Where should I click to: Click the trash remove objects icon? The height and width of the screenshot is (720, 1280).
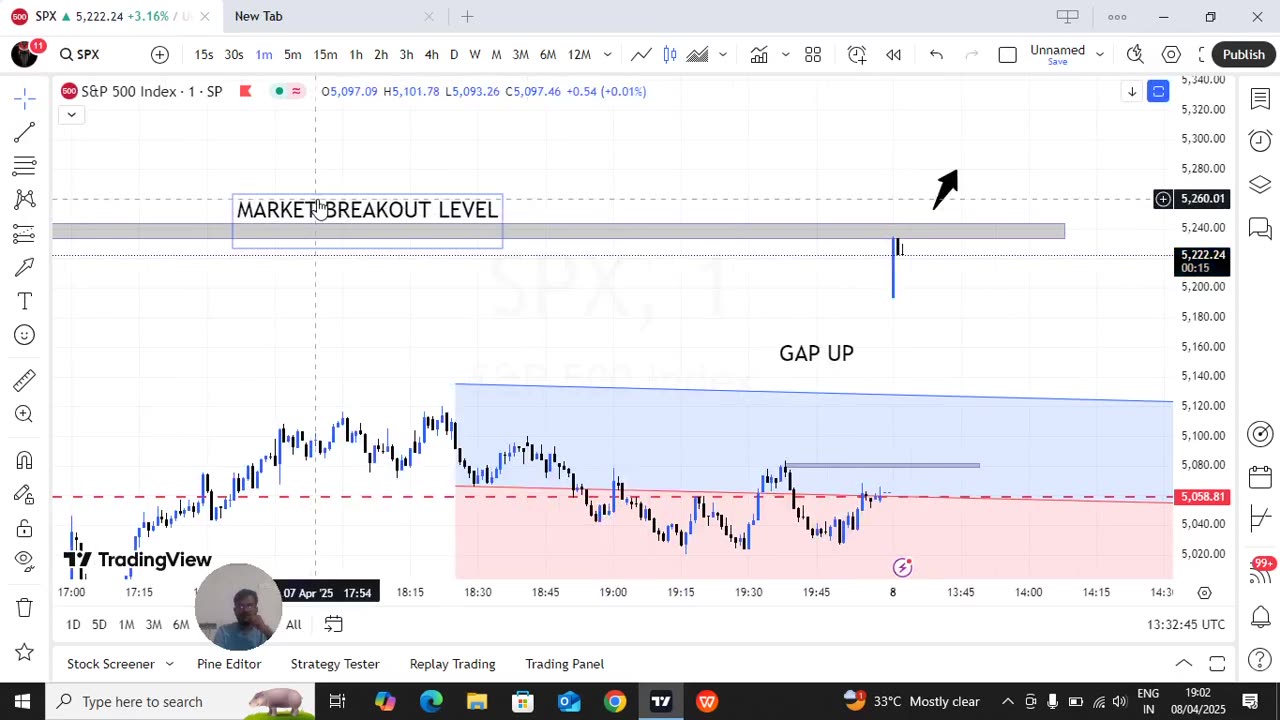[x=25, y=607]
